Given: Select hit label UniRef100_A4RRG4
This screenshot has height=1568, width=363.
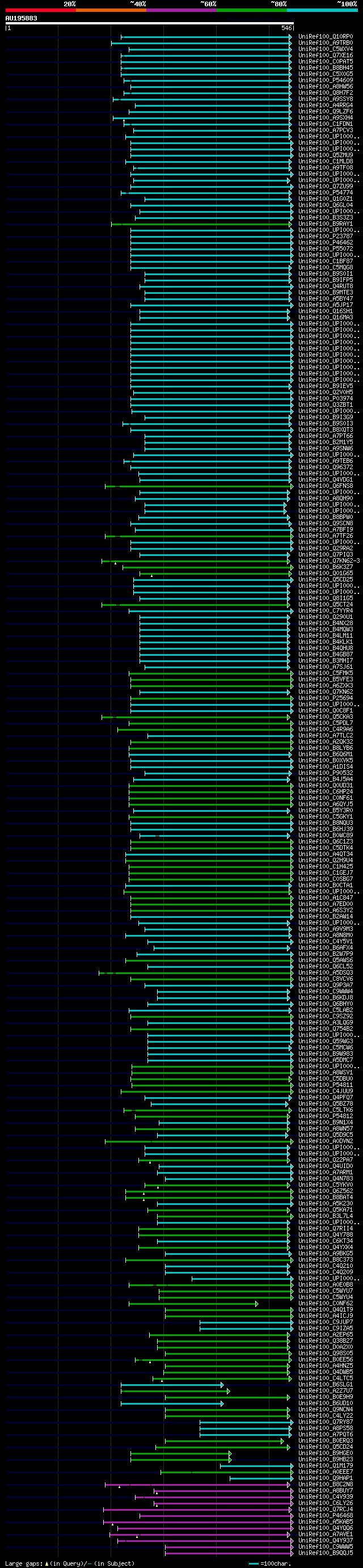Looking at the screenshot, I should tap(325, 106).
